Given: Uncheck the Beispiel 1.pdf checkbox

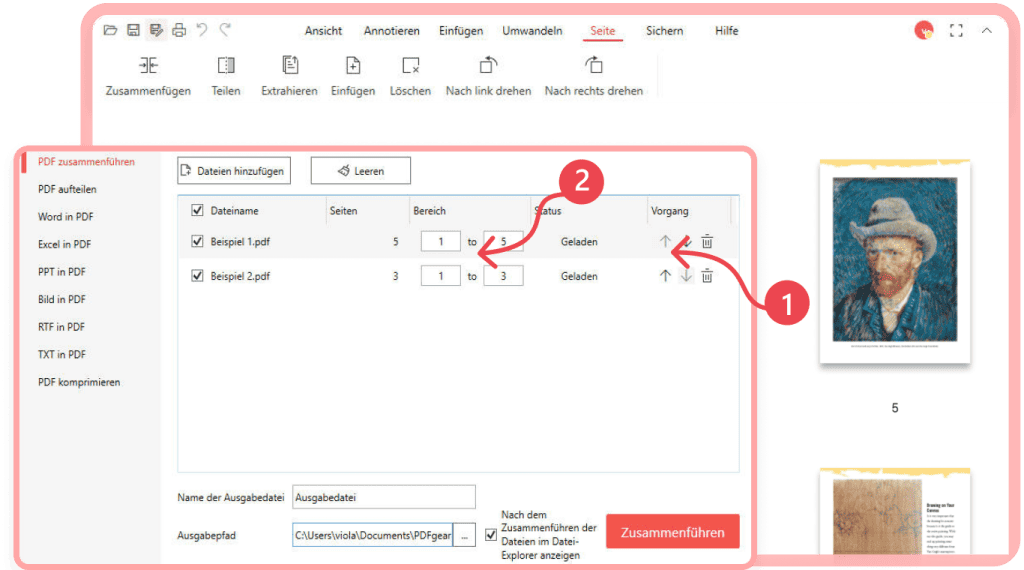Looking at the screenshot, I should click(197, 241).
